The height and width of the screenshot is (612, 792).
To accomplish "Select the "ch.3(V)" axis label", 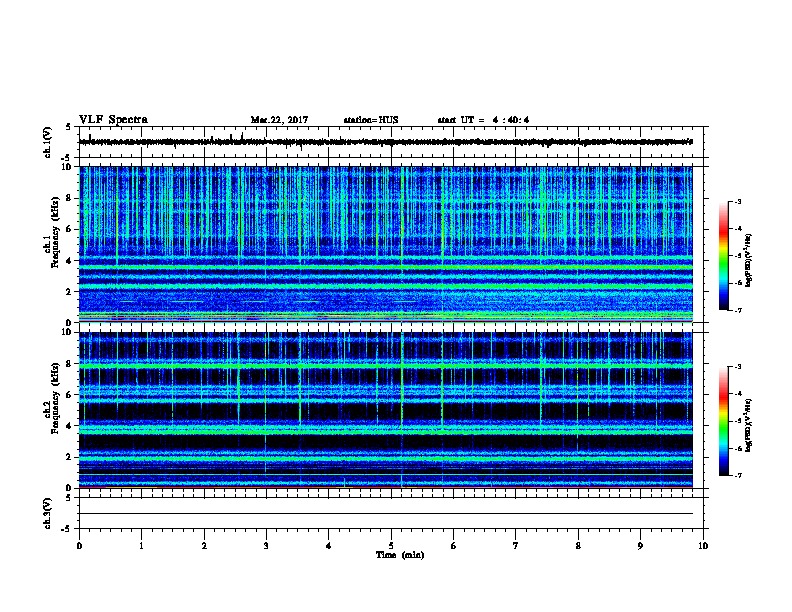I will point(48,514).
